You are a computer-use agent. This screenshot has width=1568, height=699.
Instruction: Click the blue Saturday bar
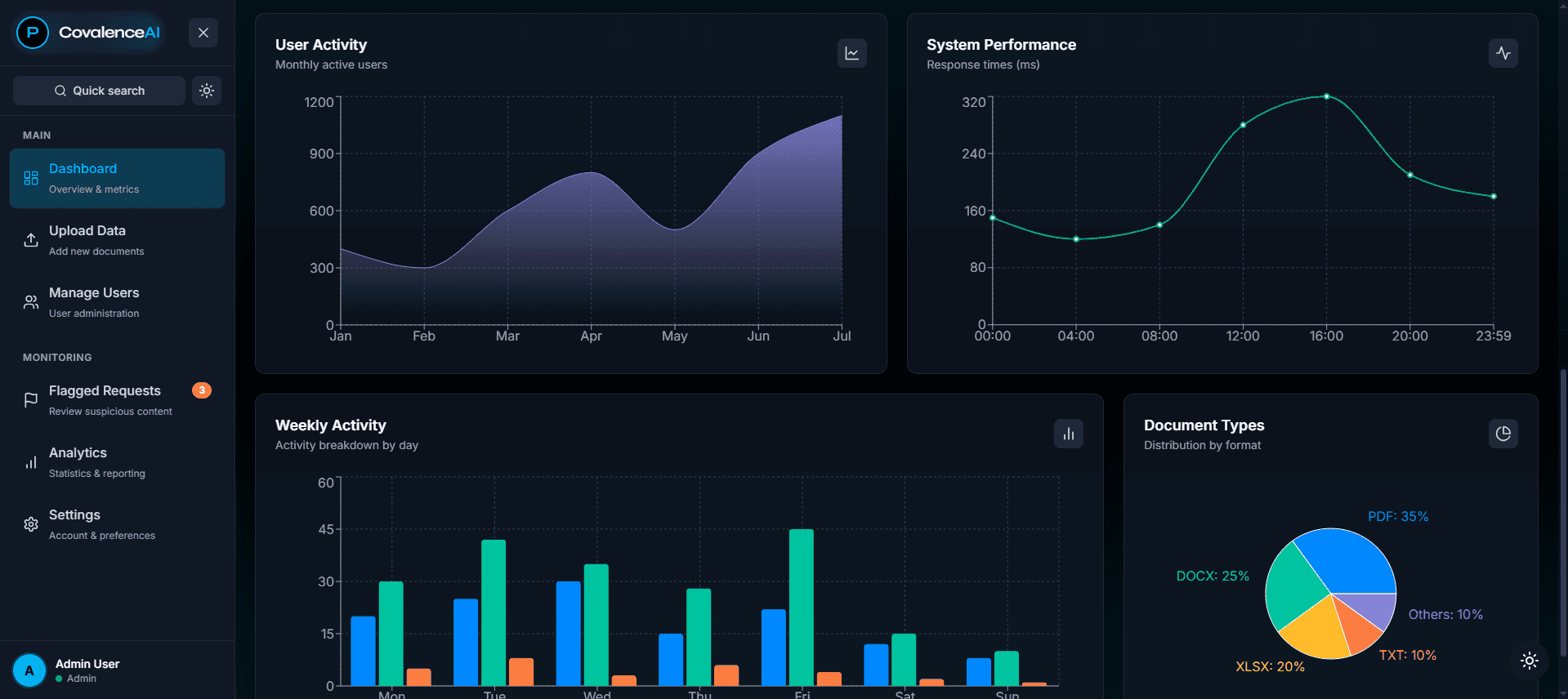pos(876,665)
